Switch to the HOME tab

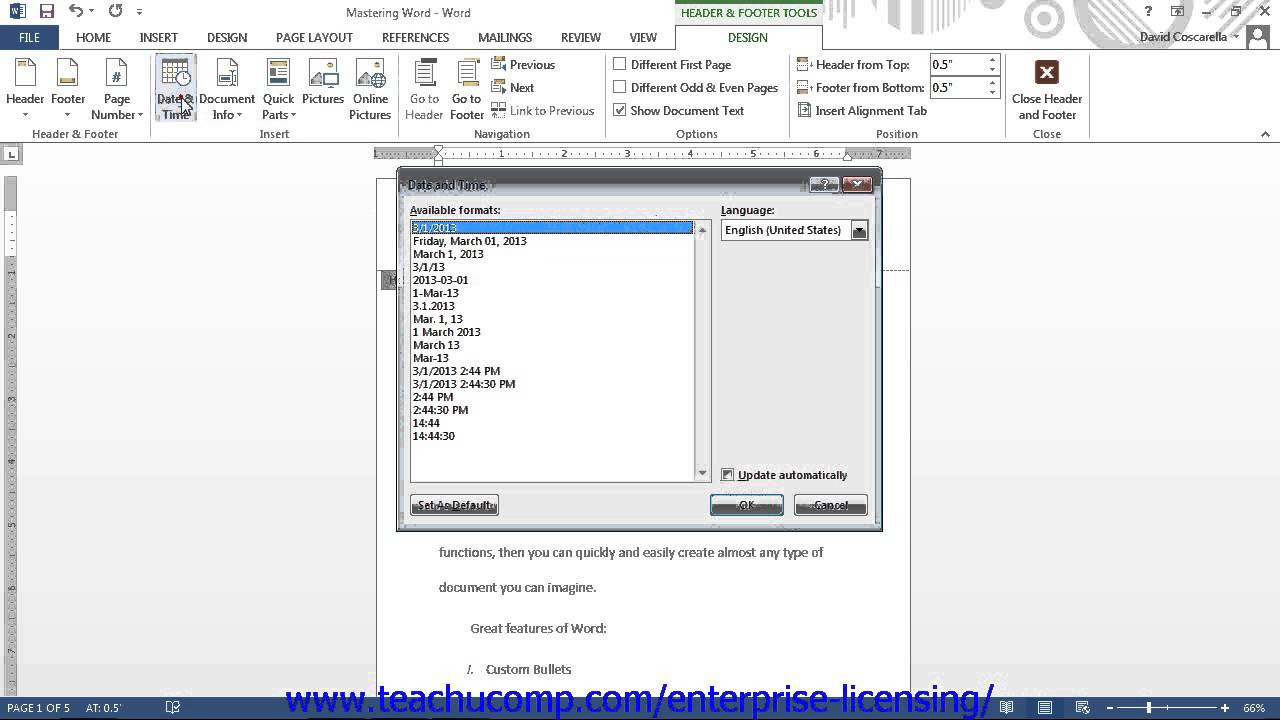pos(93,37)
